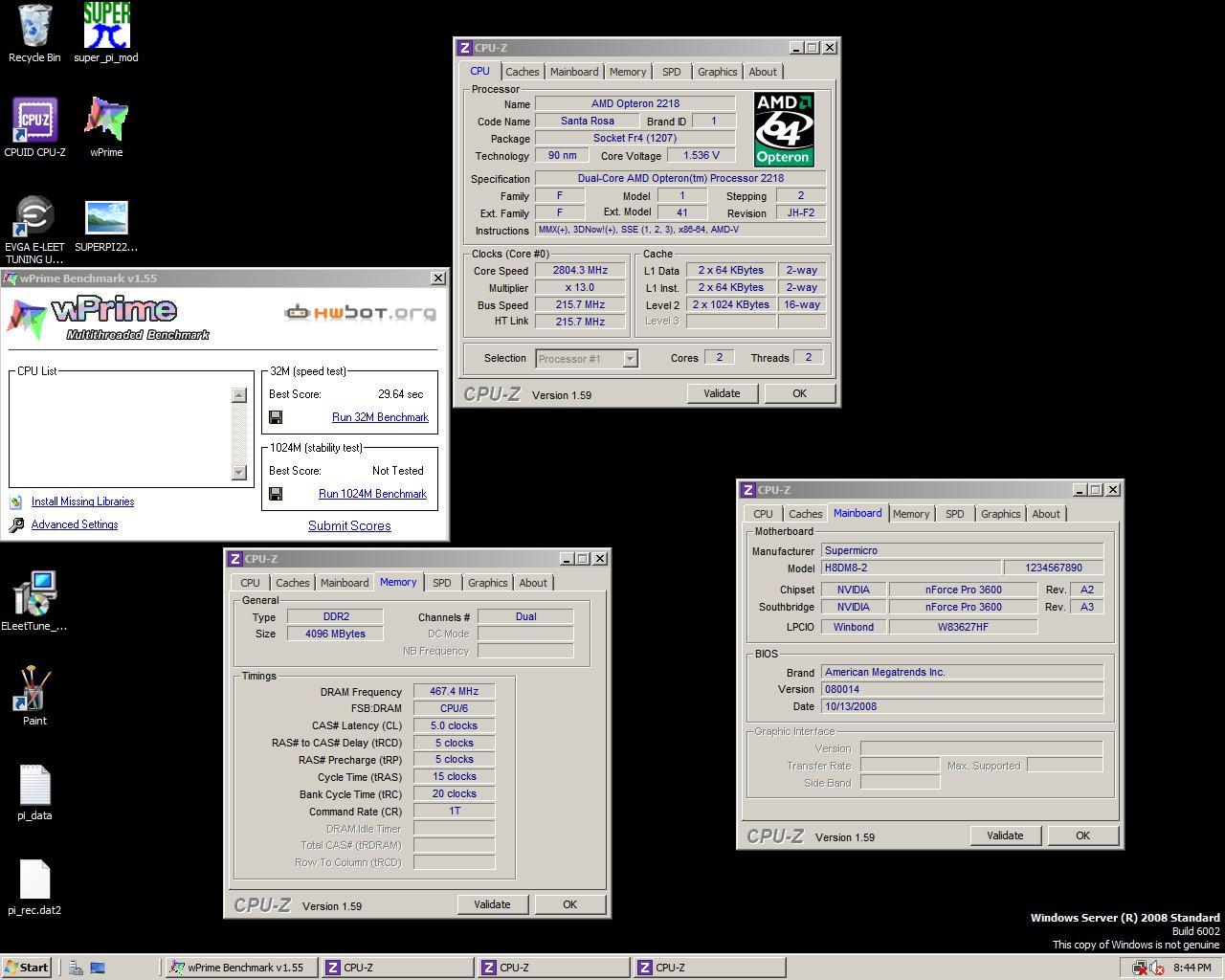Click the AMD Opteron 2218 name field
The width and height of the screenshot is (1225, 980).
tap(635, 103)
